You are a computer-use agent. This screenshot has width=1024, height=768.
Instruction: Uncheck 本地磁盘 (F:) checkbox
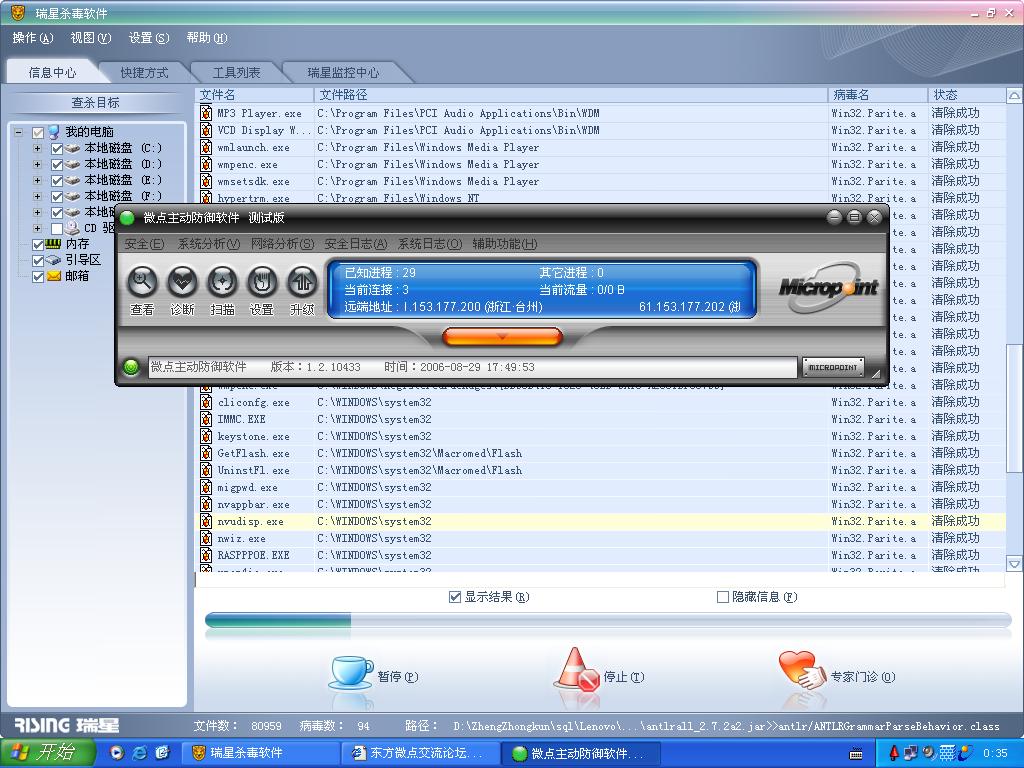coord(57,197)
